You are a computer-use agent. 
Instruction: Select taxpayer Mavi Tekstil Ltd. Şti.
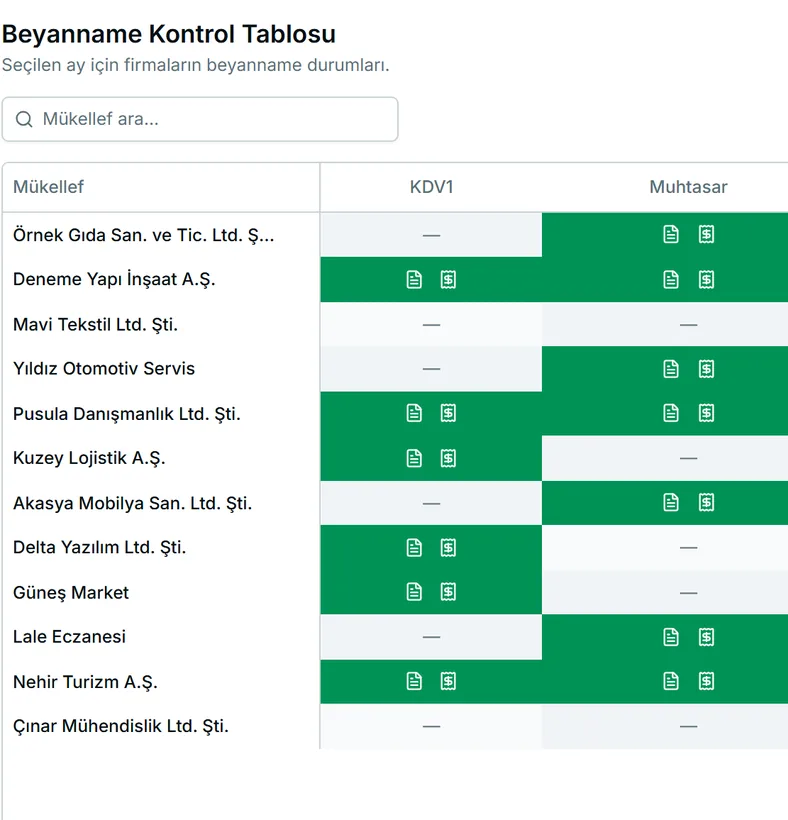click(x=95, y=324)
